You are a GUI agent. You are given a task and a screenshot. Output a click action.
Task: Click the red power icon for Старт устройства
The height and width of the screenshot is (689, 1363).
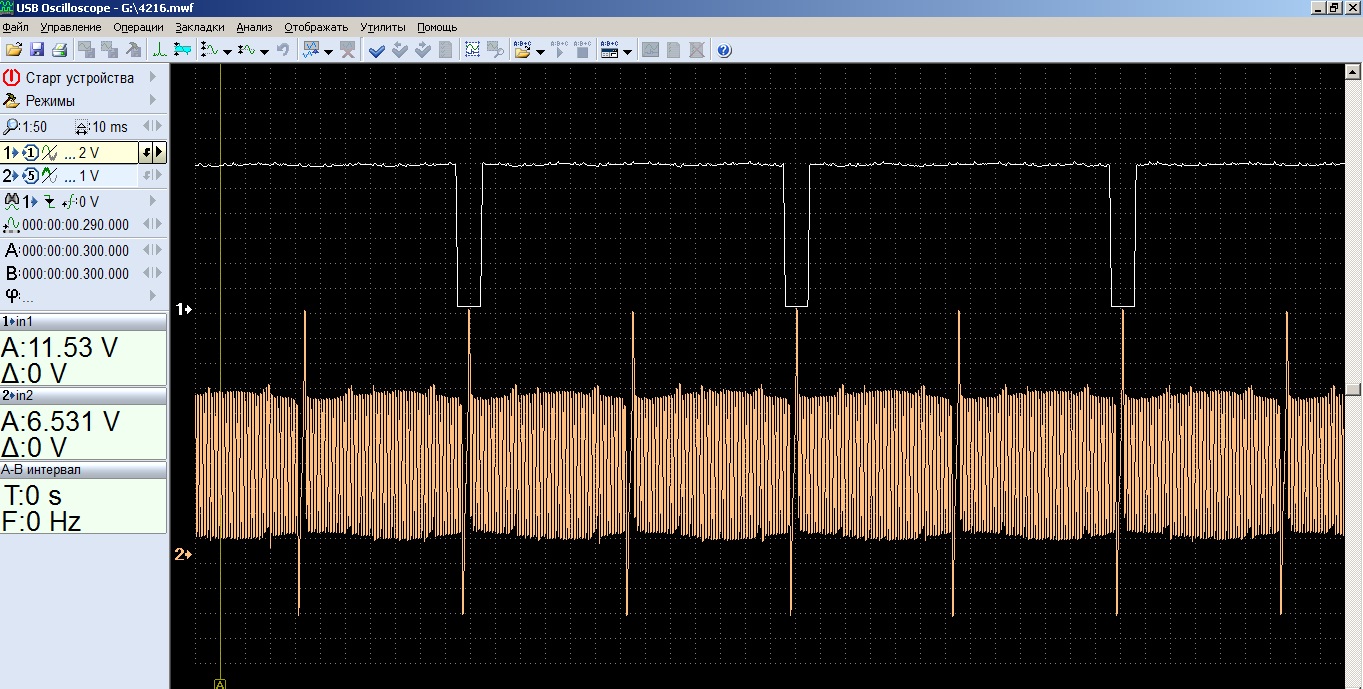click(x=12, y=78)
